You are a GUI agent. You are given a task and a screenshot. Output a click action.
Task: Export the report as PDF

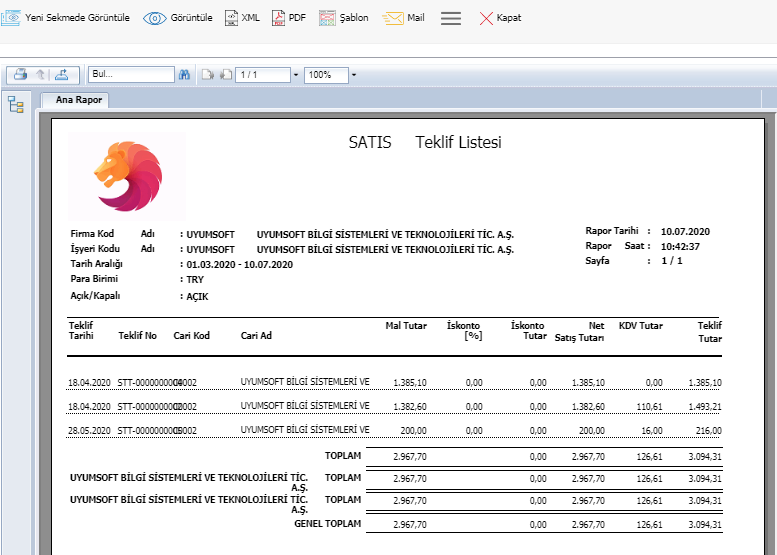click(289, 18)
